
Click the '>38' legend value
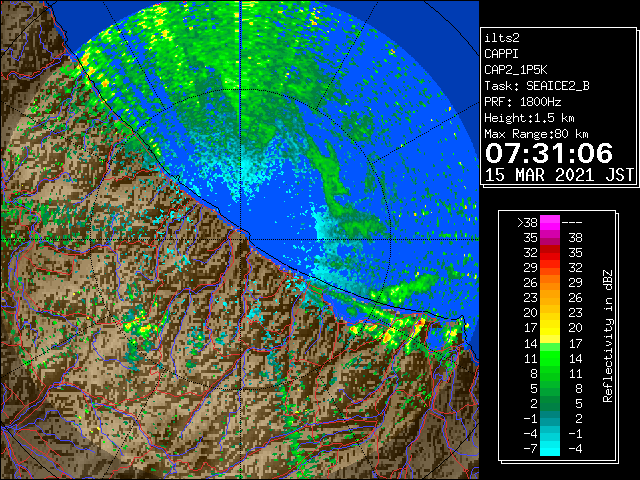point(527,223)
